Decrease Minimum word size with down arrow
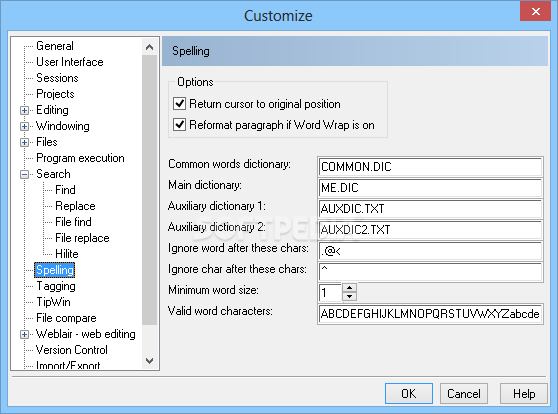 click(x=349, y=297)
